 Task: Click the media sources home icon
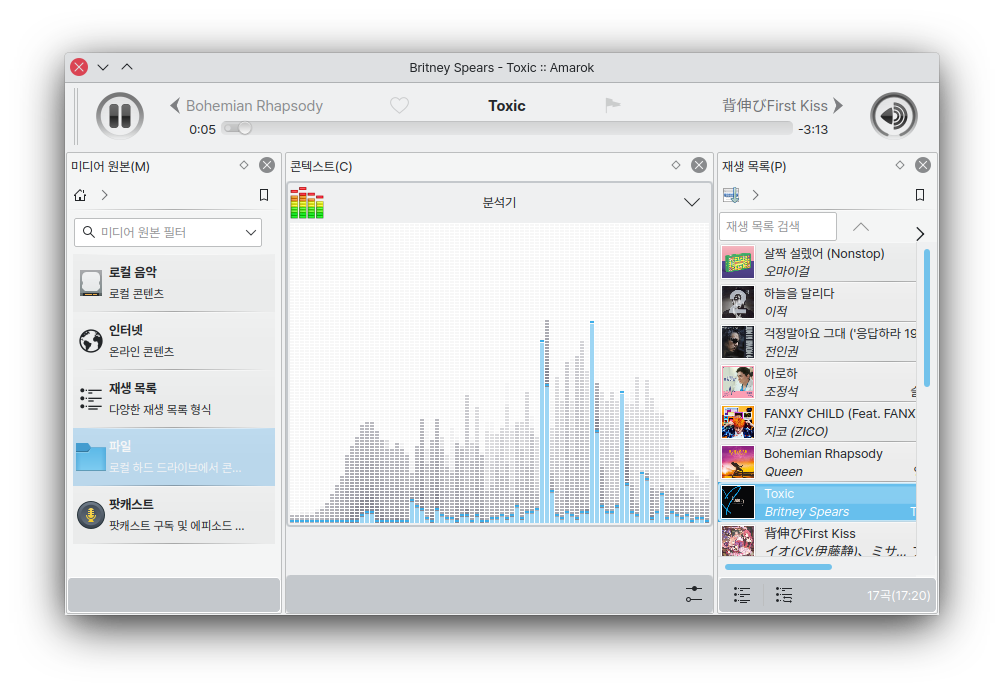[x=80, y=195]
